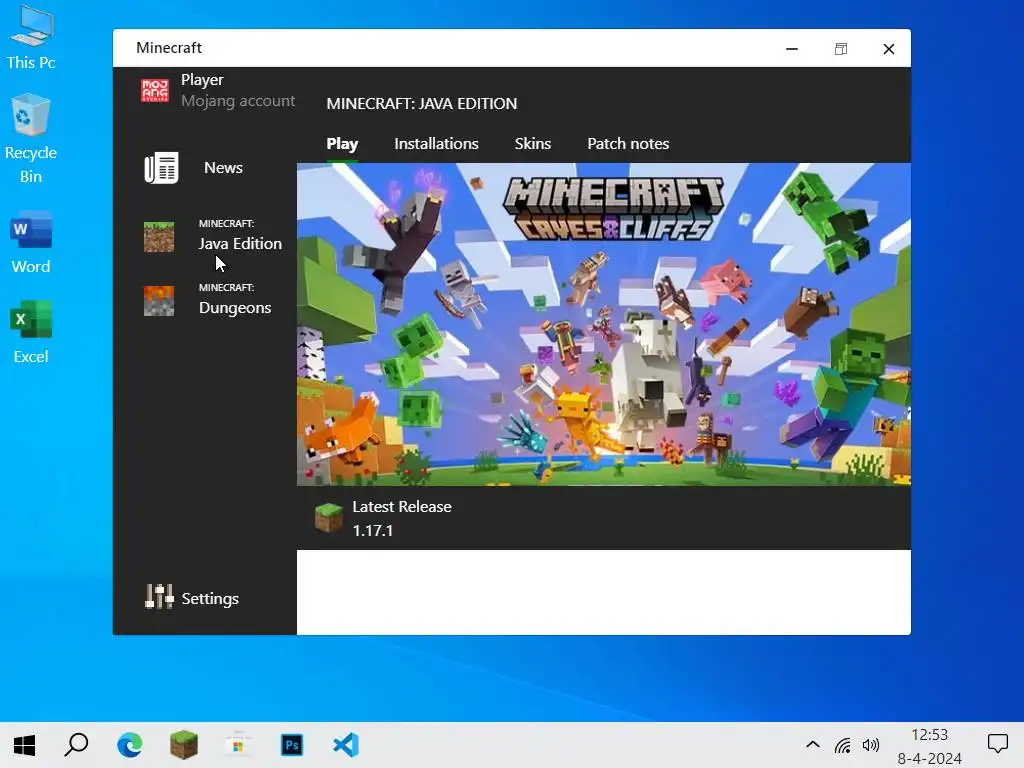1024x768 pixels.
Task: Click the Latest Release grass block icon
Action: (328, 518)
